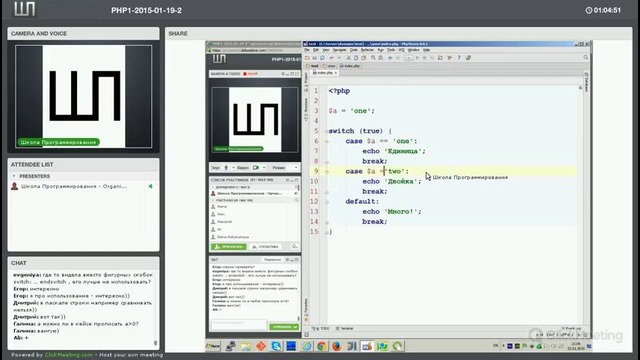The width and height of the screenshot is (640, 360).
Task: Click the camera thumbnail in Camera and Voice panel
Action: point(84,96)
